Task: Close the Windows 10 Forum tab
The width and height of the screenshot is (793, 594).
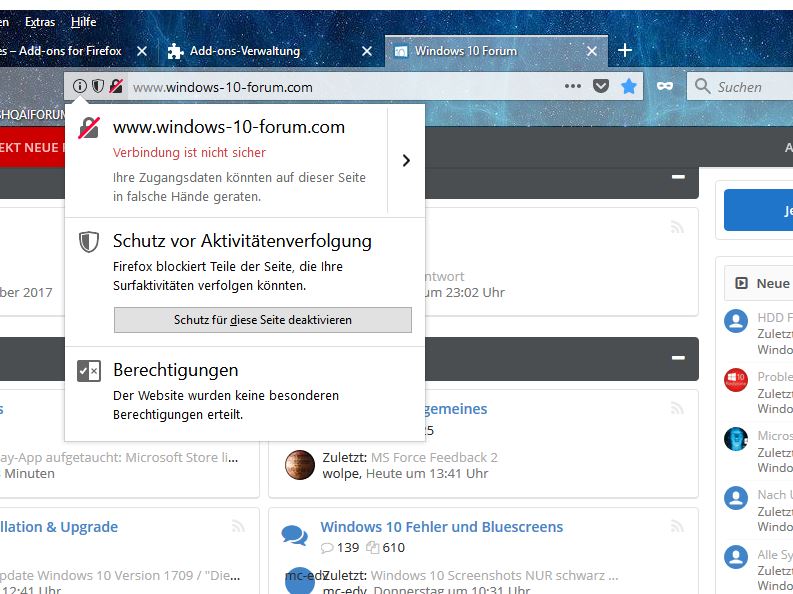Action: (x=592, y=51)
